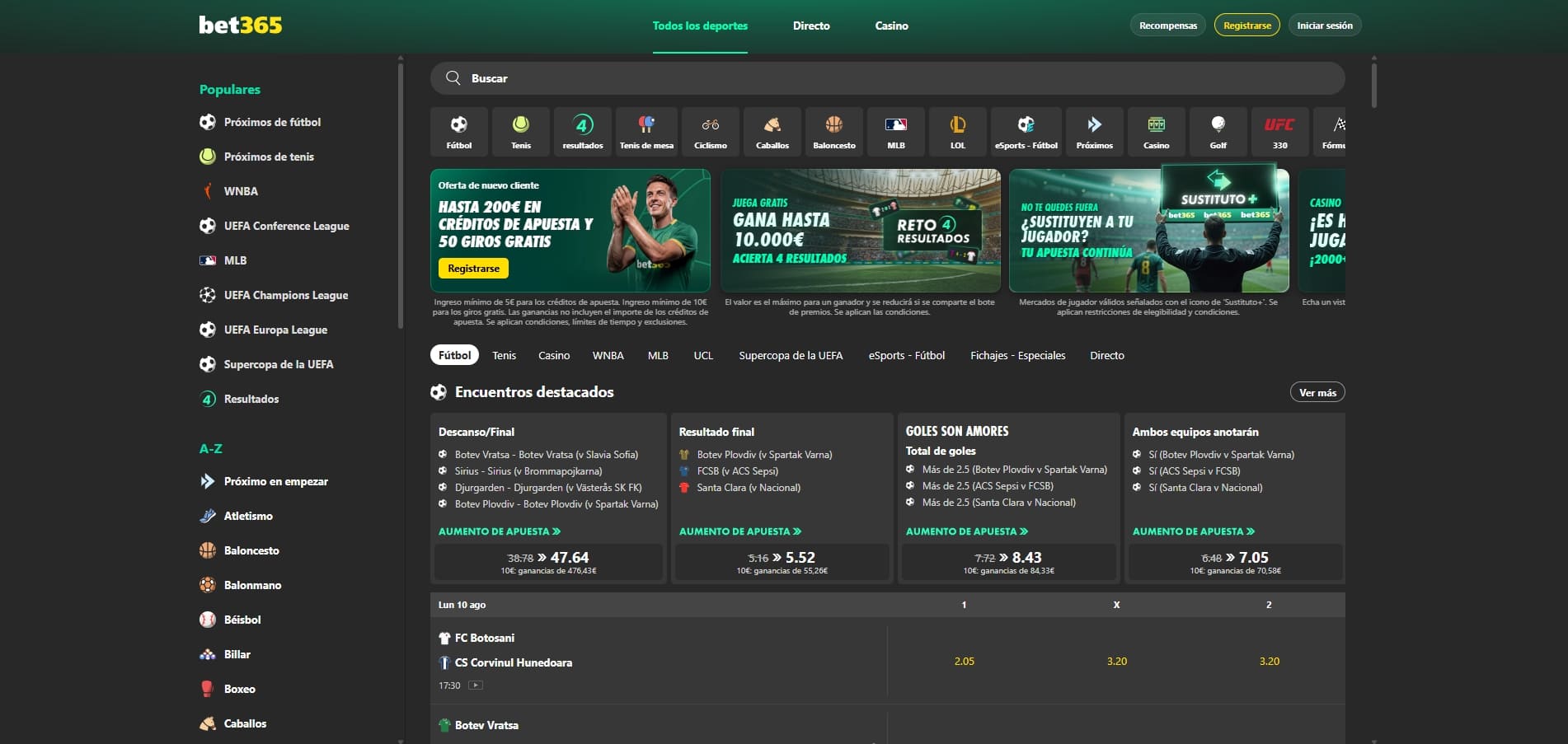This screenshot has height=744, width=1568.
Task: Open the resultados tile with 4 icon
Action: [582, 131]
